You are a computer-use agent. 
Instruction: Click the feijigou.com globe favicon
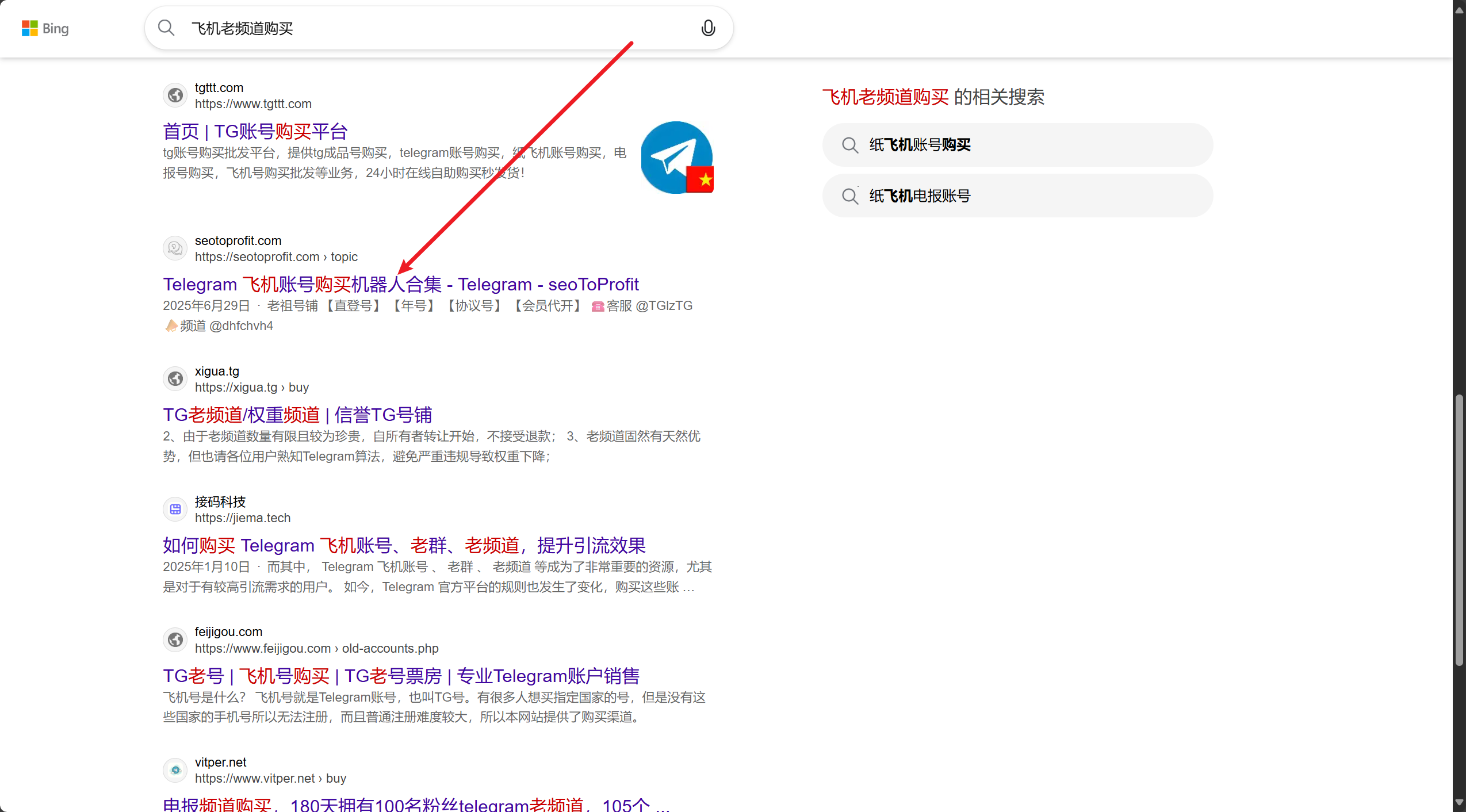(x=175, y=639)
